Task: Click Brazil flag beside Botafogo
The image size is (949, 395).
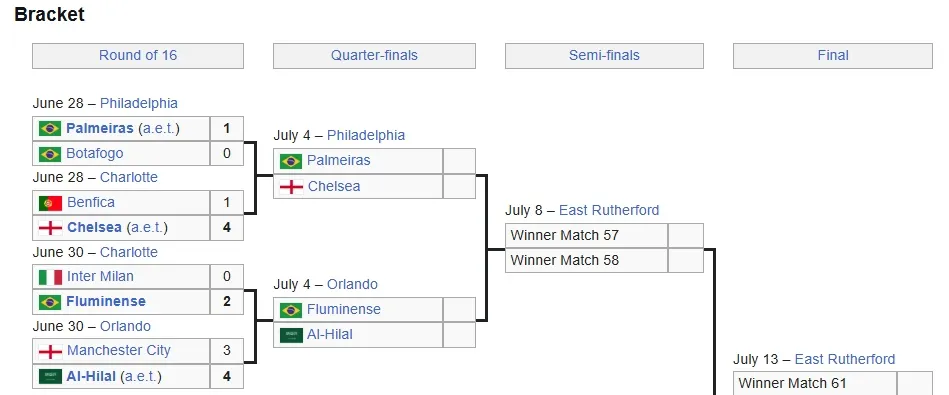Action: point(50,154)
